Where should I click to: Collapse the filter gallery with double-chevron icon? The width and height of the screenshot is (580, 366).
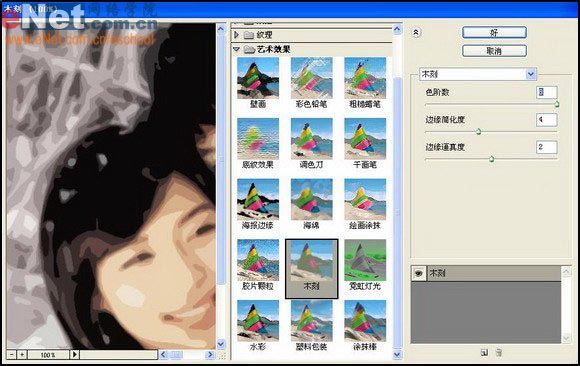pos(416,32)
